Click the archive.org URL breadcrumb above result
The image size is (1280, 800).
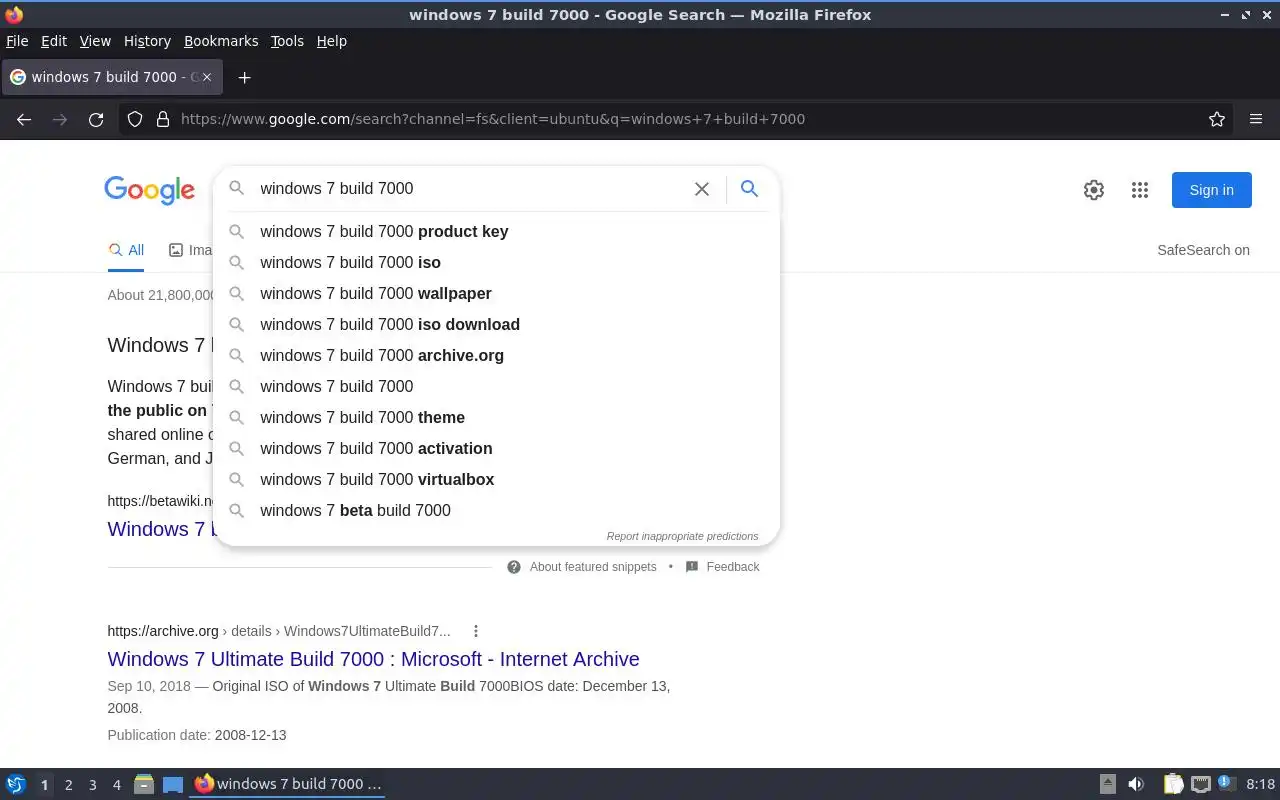click(x=279, y=631)
